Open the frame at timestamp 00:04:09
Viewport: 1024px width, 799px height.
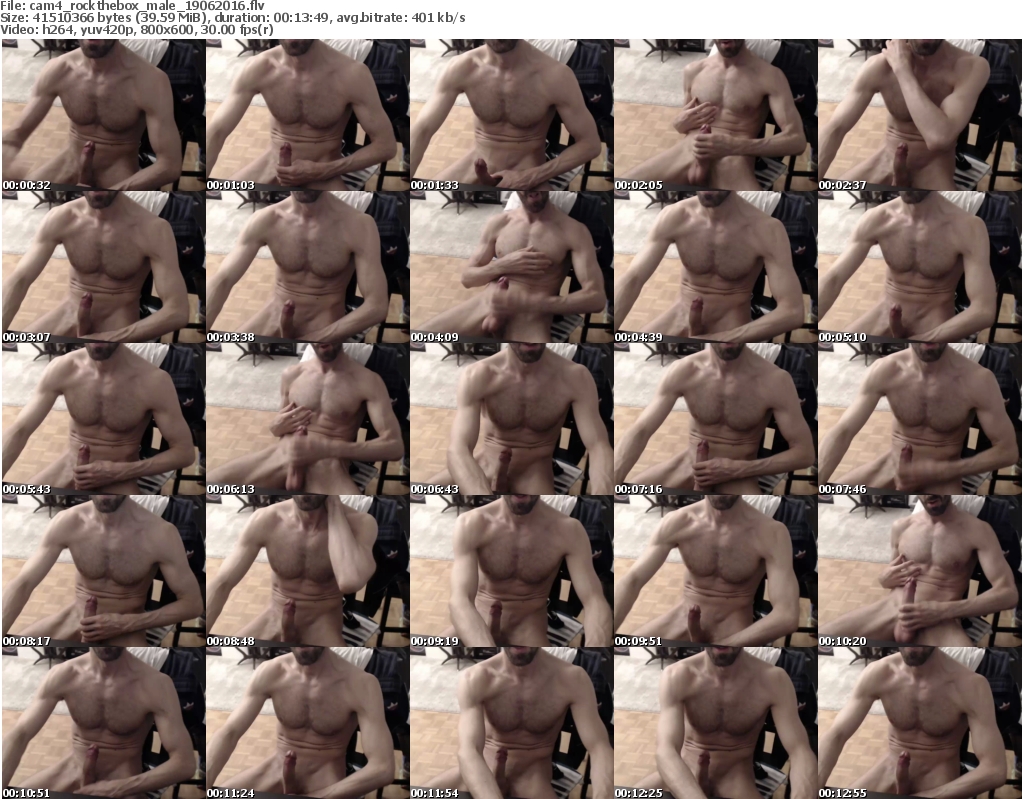[x=511, y=267]
